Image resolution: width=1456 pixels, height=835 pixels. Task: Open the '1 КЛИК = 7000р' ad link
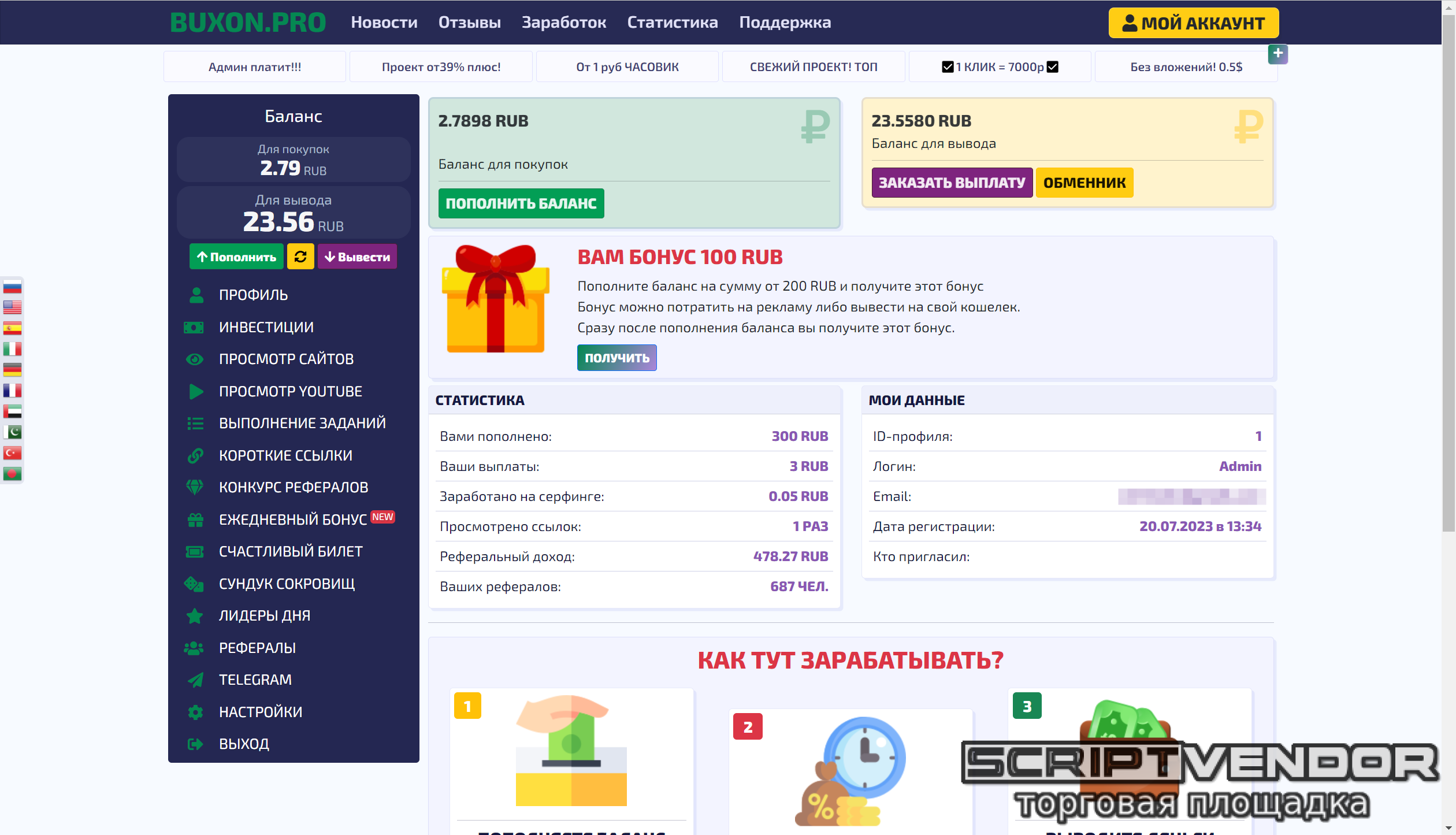click(1000, 66)
